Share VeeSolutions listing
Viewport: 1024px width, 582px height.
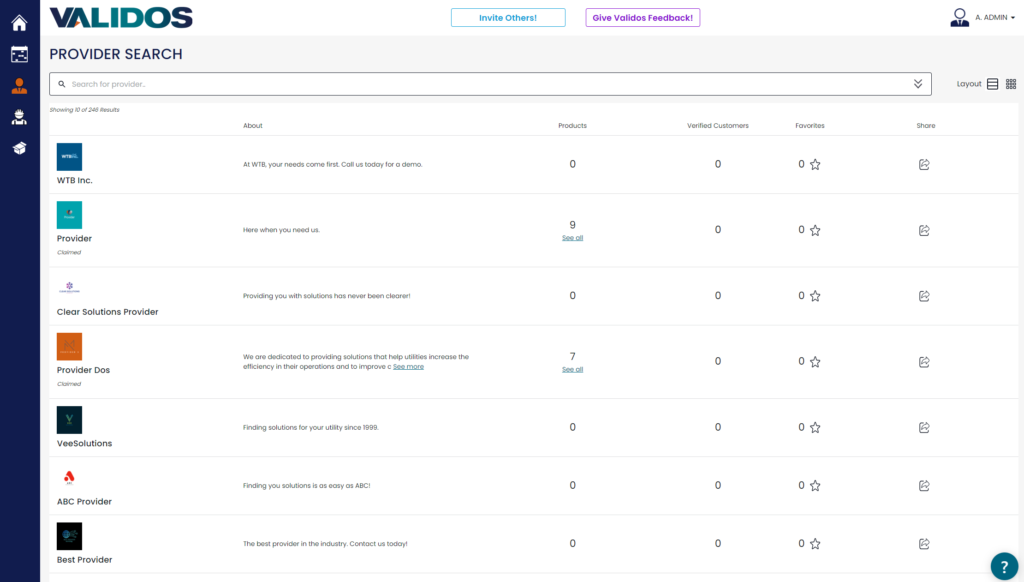[x=924, y=428]
